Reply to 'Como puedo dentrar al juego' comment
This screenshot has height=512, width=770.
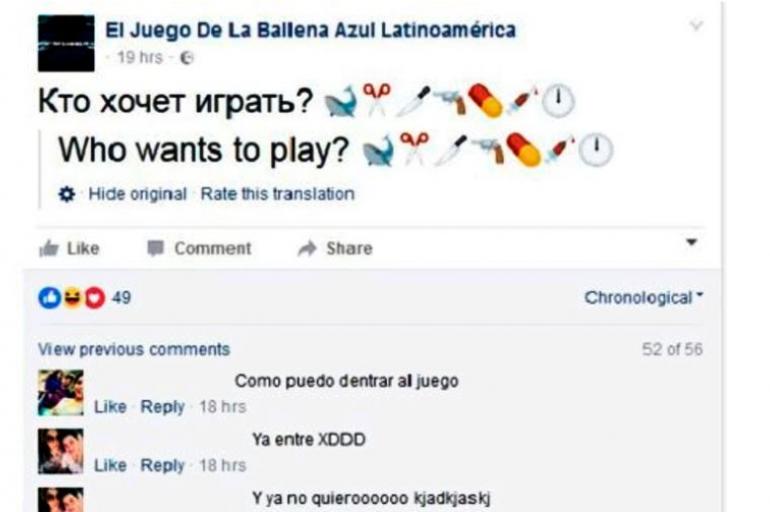(x=163, y=406)
